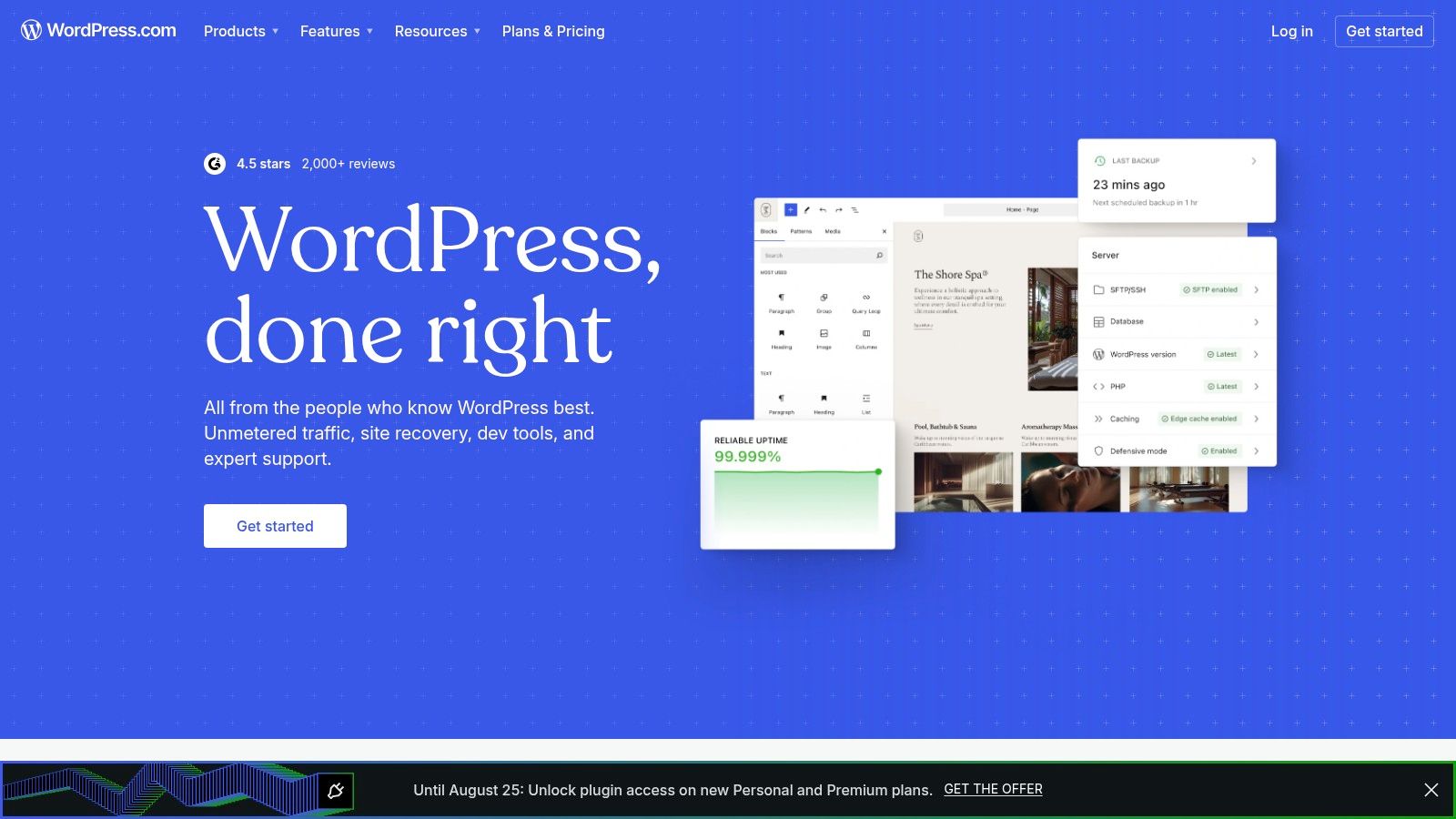
Task: Select the Image block icon
Action: (x=824, y=333)
